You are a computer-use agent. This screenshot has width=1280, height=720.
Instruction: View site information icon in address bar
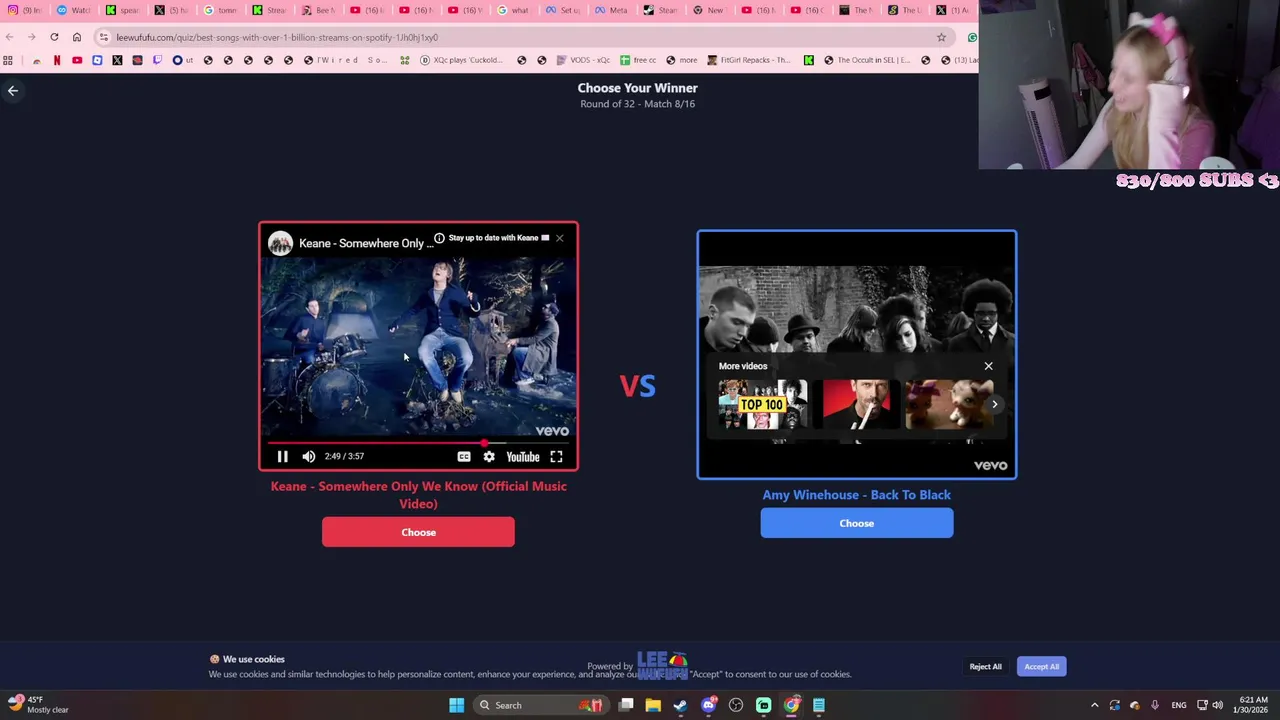[x=104, y=37]
